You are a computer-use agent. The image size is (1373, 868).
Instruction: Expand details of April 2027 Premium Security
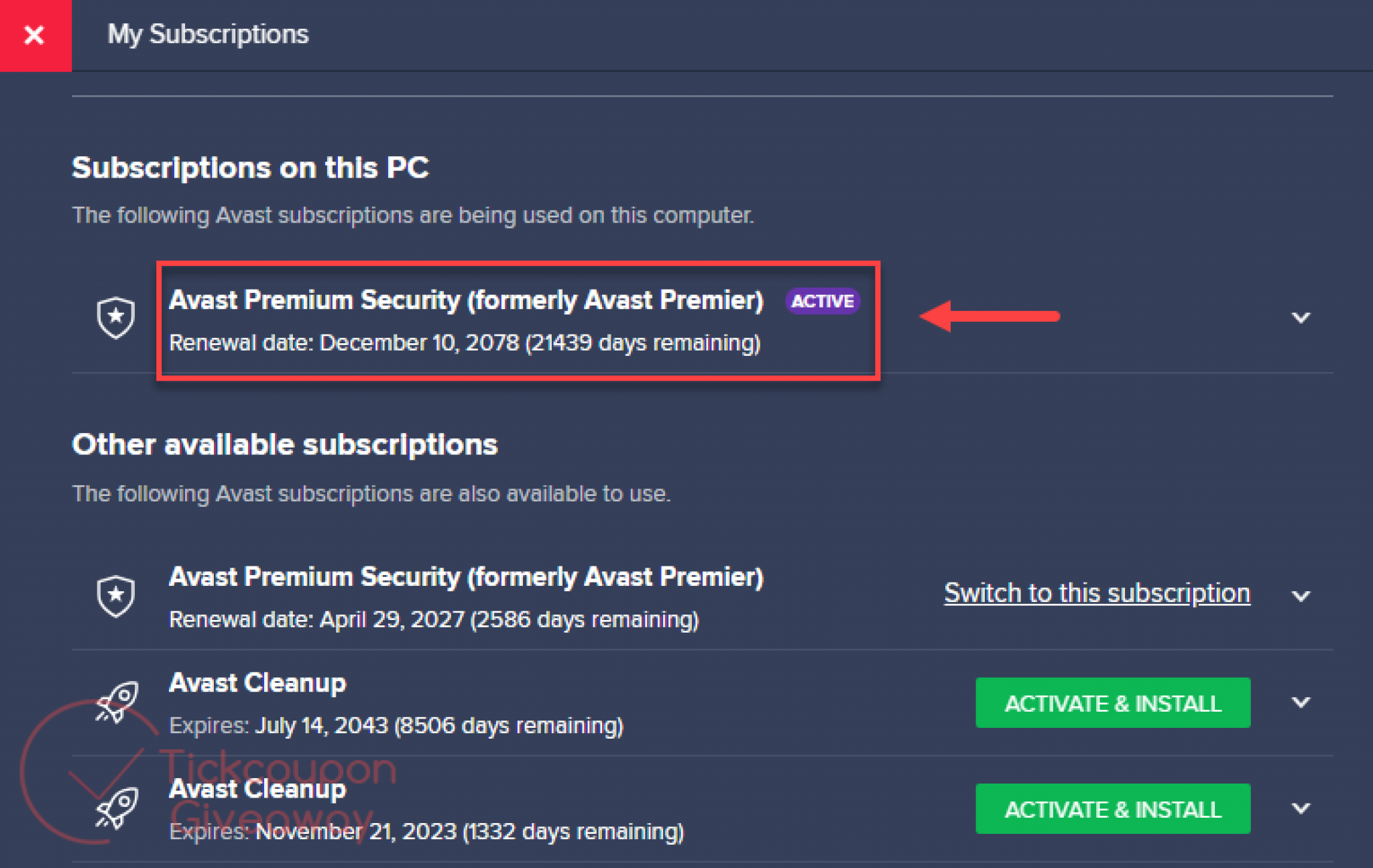[1301, 596]
